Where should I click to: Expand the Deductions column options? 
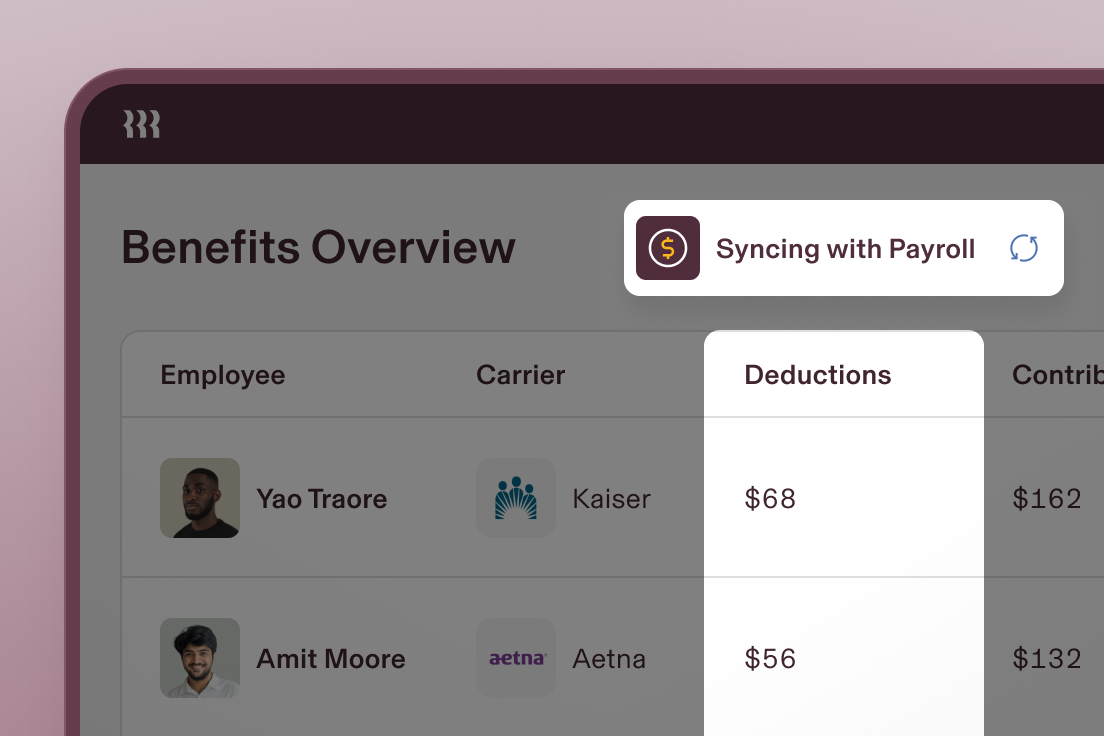pyautogui.click(x=817, y=374)
